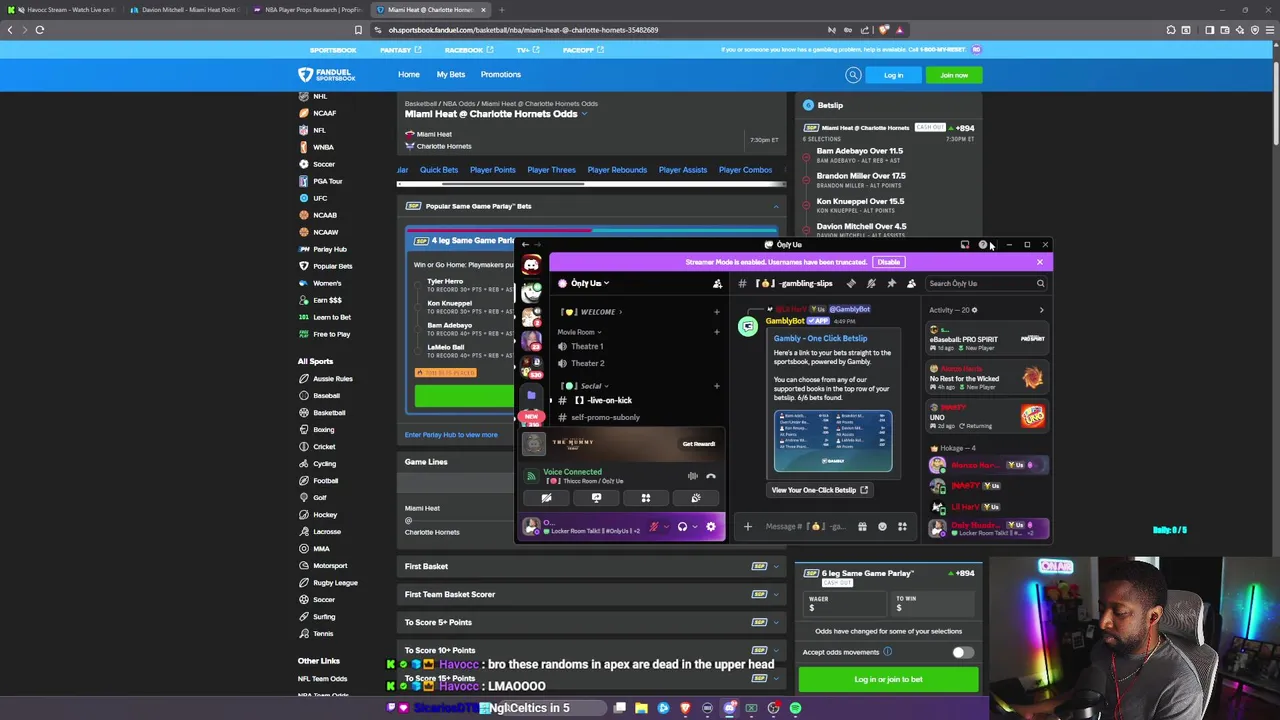
Task: Expand the Activity panel arrow in Discord
Action: pyautogui.click(x=1041, y=310)
